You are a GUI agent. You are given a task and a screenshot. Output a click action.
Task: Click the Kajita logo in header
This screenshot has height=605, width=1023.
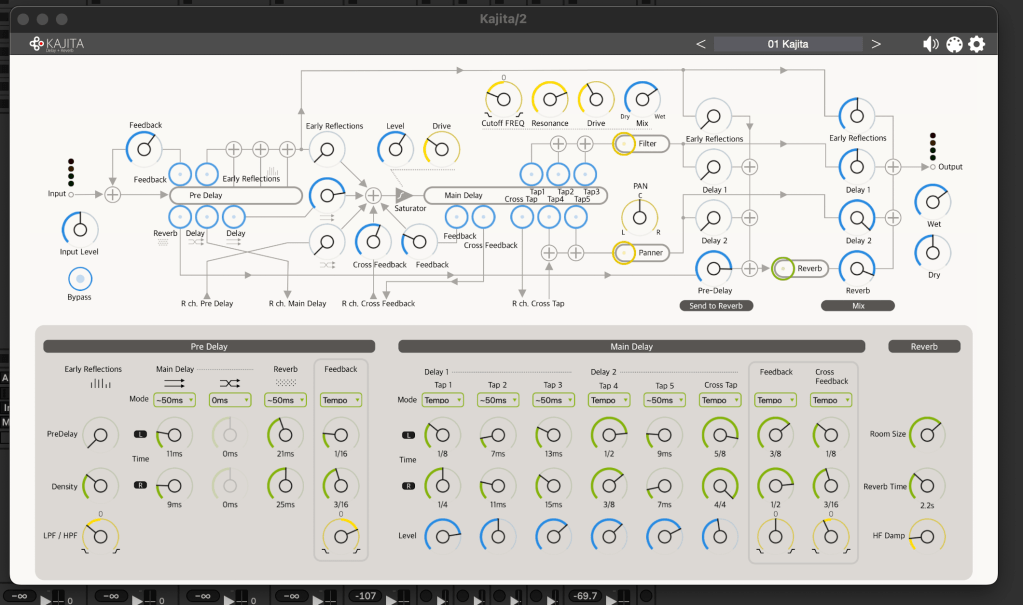point(59,44)
